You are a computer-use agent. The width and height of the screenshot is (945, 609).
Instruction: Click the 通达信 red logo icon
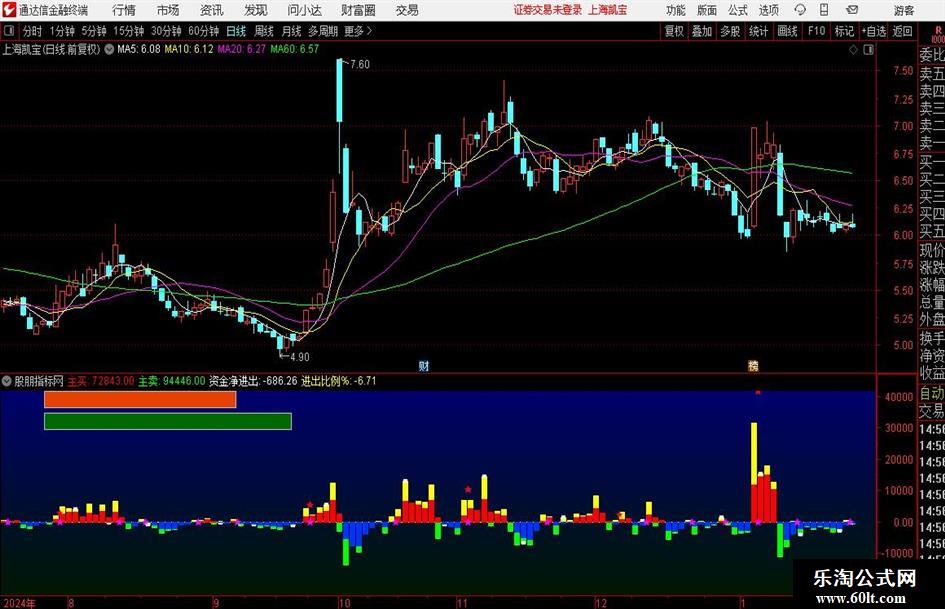tap(9, 10)
